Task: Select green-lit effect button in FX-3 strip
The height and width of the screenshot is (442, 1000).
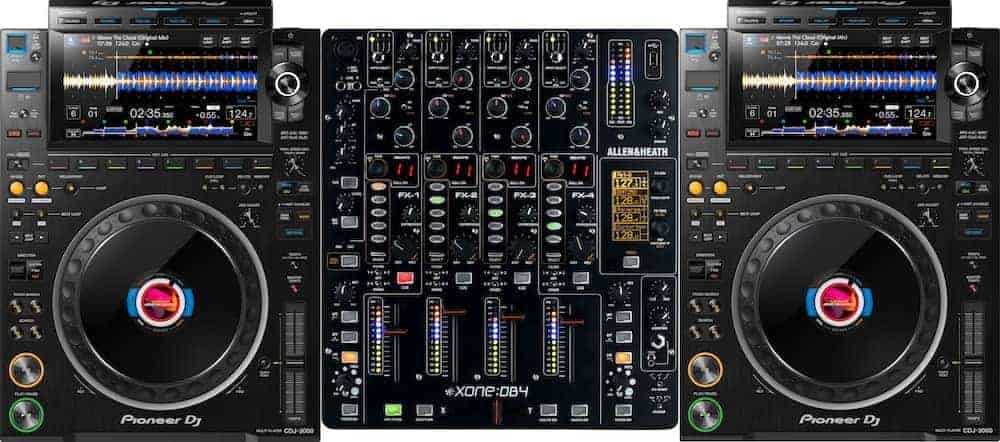Action: pos(495,213)
